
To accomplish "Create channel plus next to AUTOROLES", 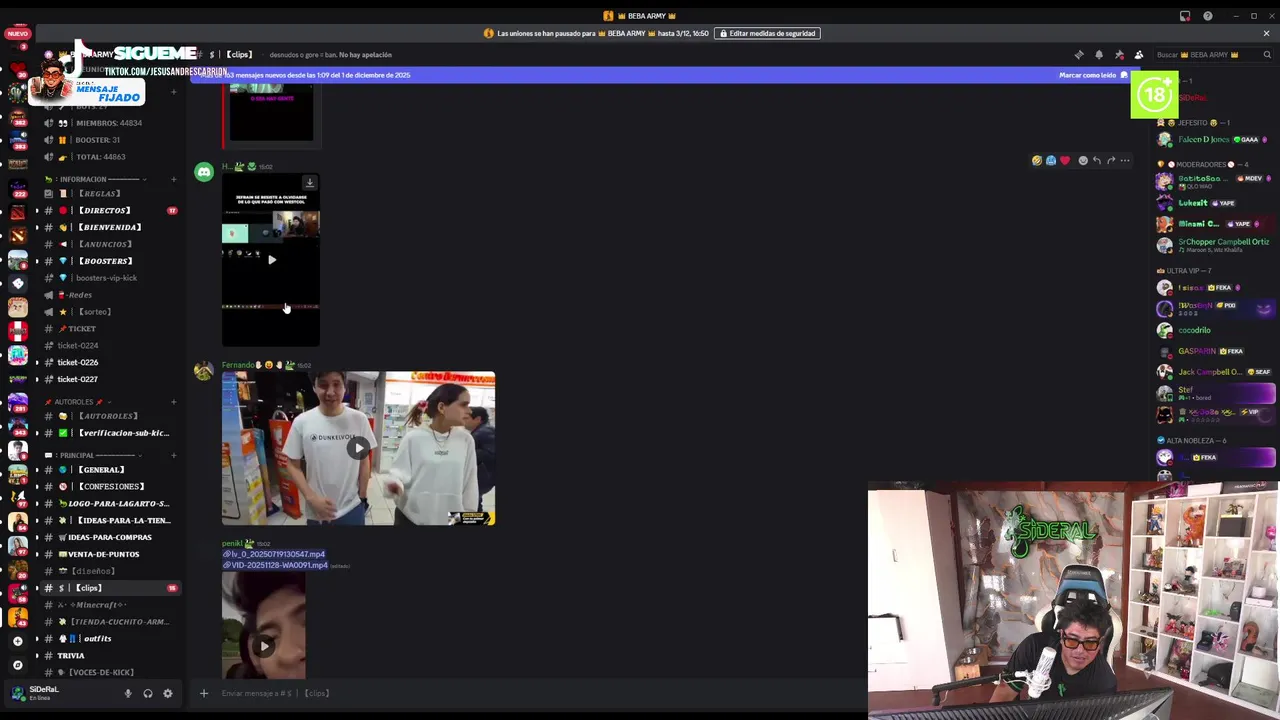I will (173, 402).
